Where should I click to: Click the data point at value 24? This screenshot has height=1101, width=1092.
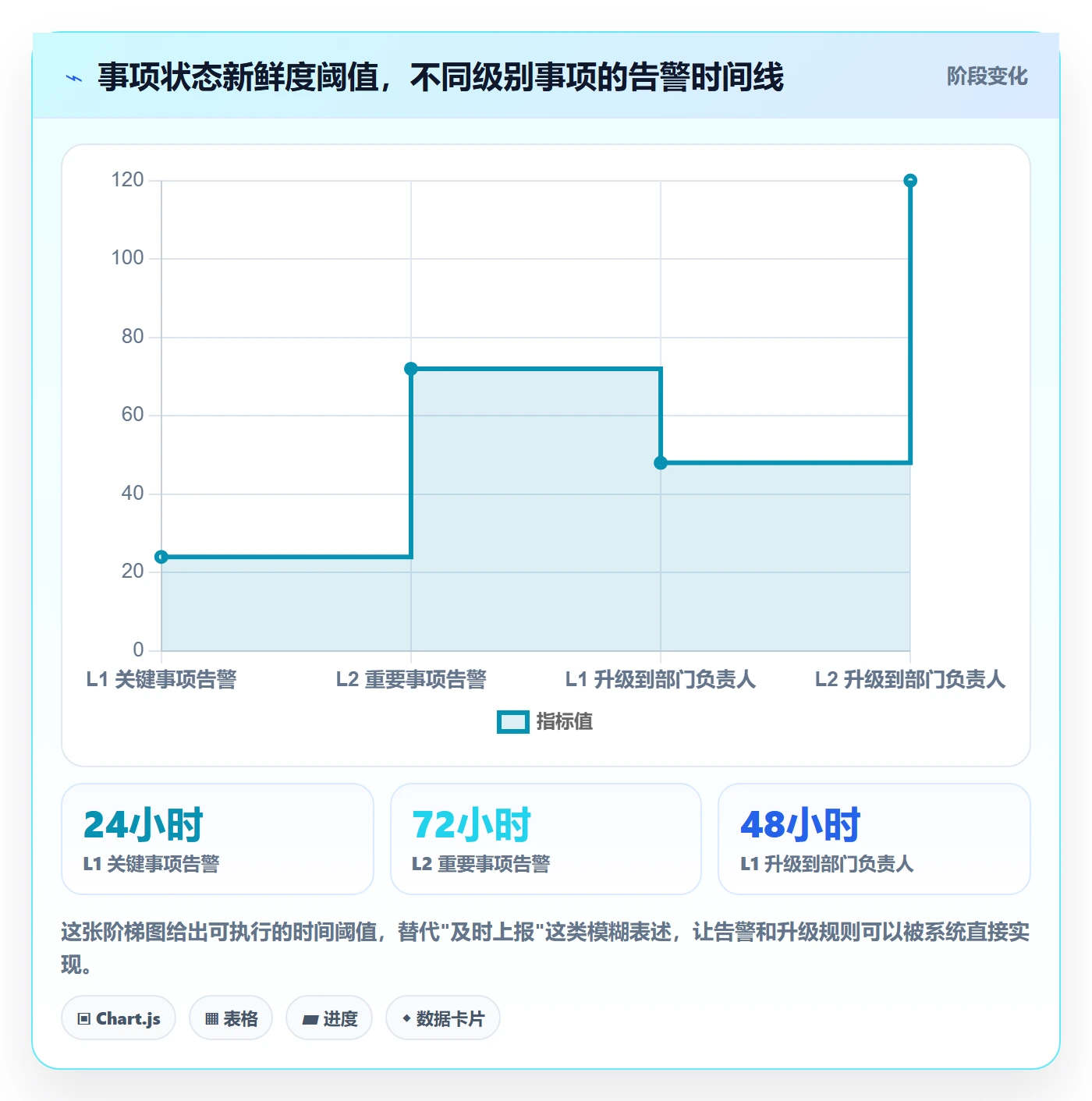click(x=161, y=557)
